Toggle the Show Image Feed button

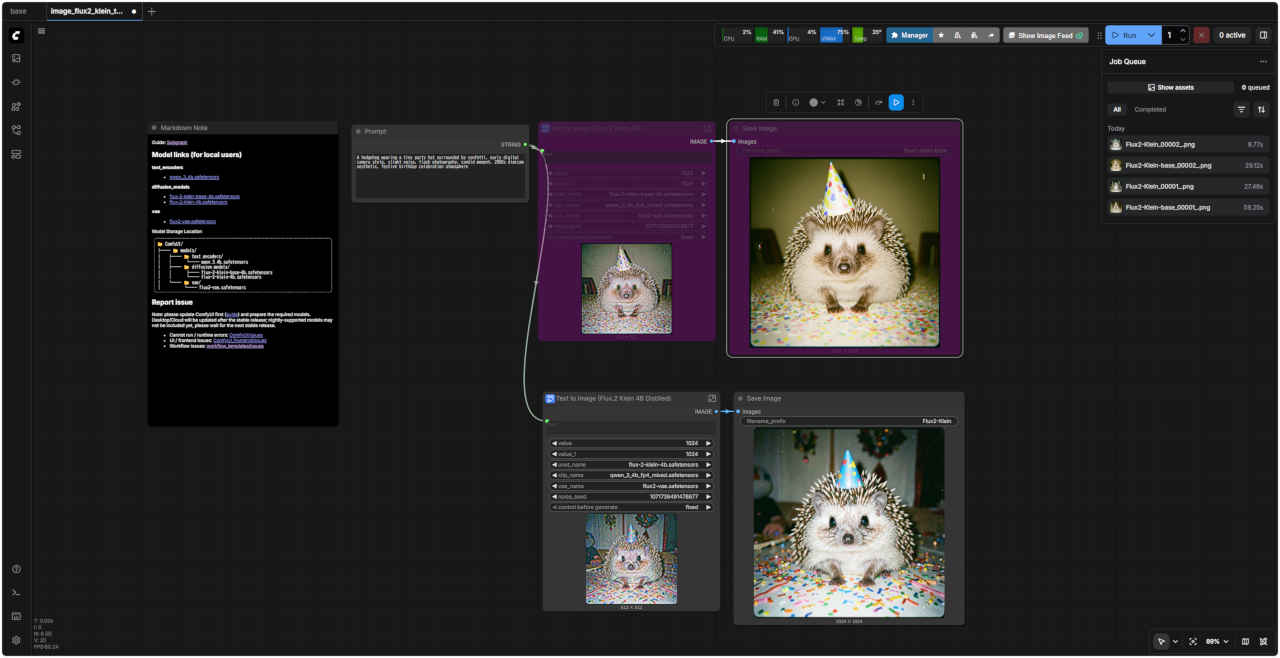pos(1045,35)
